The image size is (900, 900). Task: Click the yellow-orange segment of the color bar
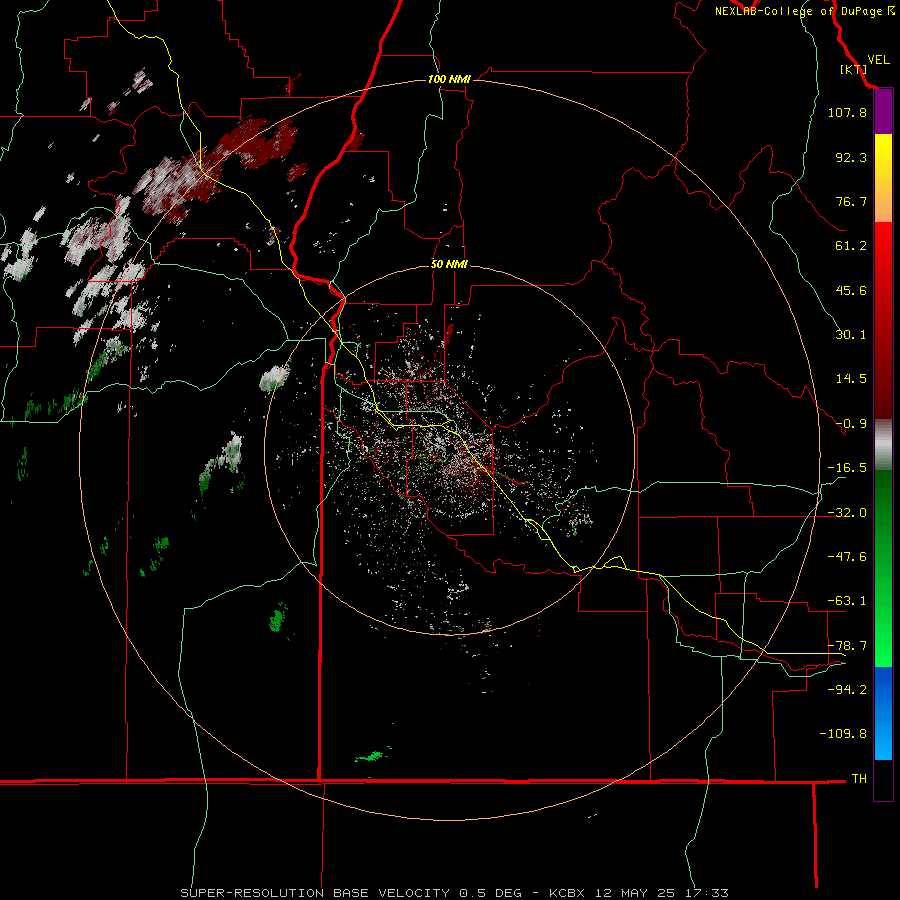click(883, 178)
